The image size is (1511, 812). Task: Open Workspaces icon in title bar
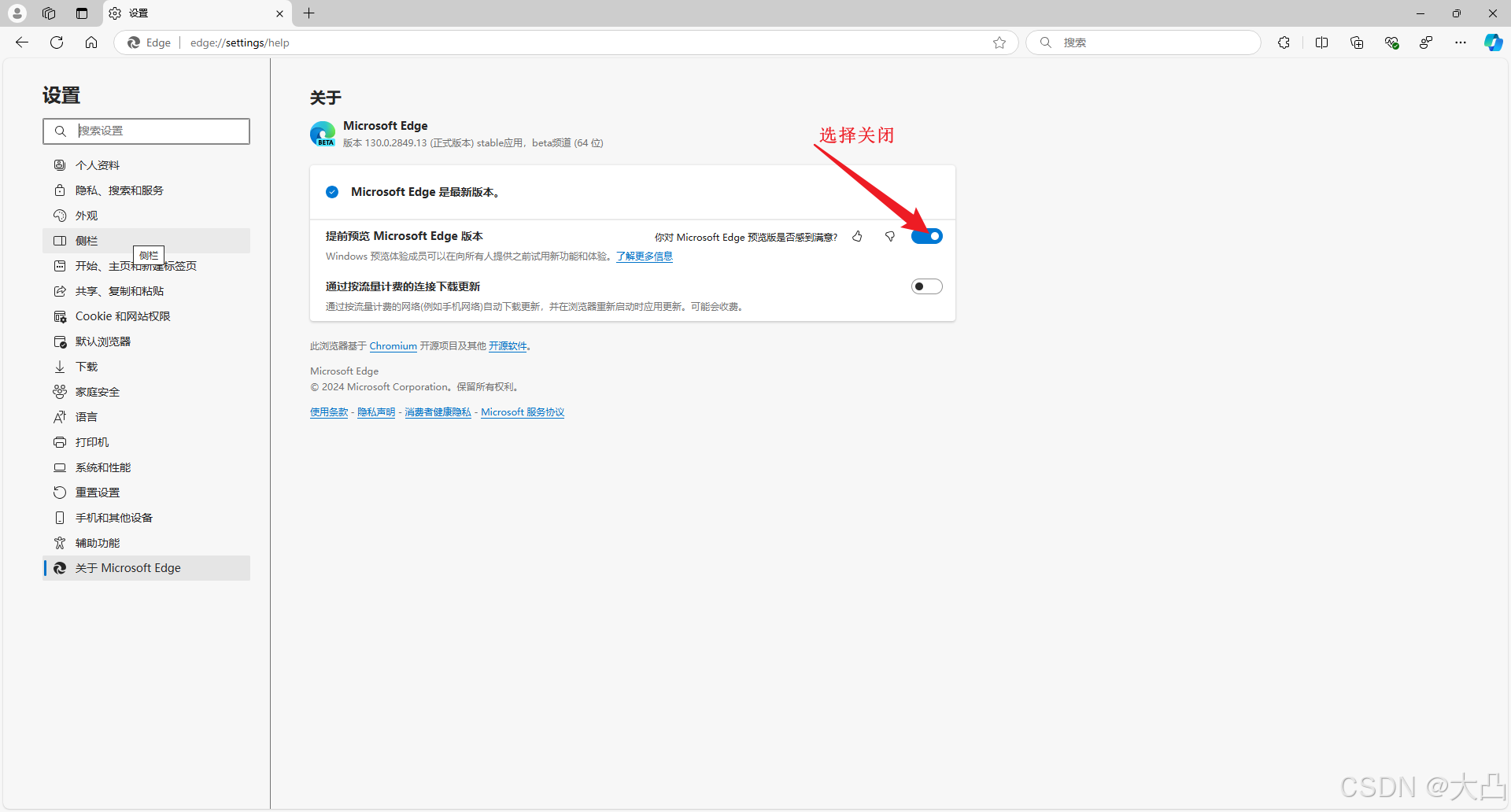coord(49,13)
